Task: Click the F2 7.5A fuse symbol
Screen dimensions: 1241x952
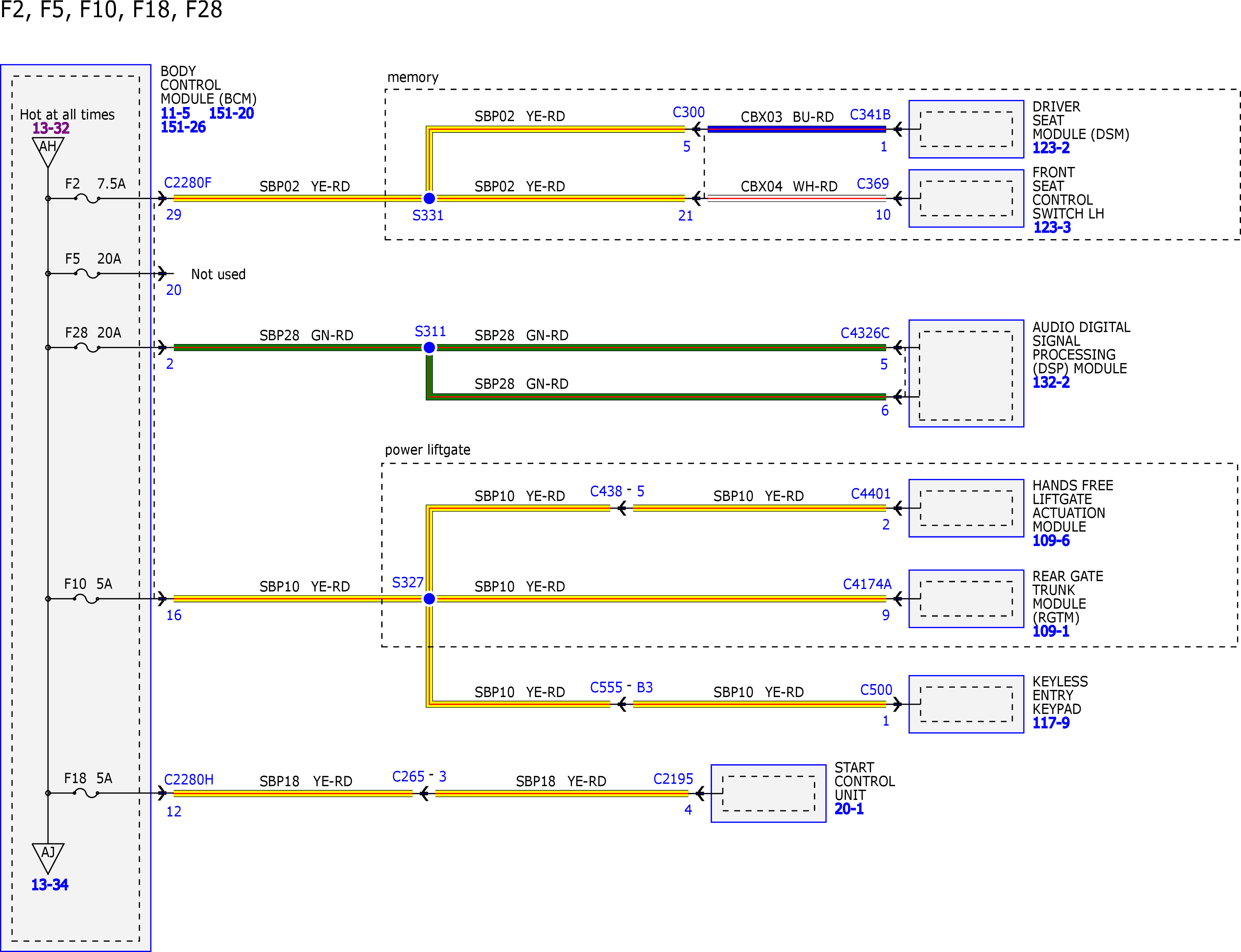Action: pyautogui.click(x=87, y=199)
